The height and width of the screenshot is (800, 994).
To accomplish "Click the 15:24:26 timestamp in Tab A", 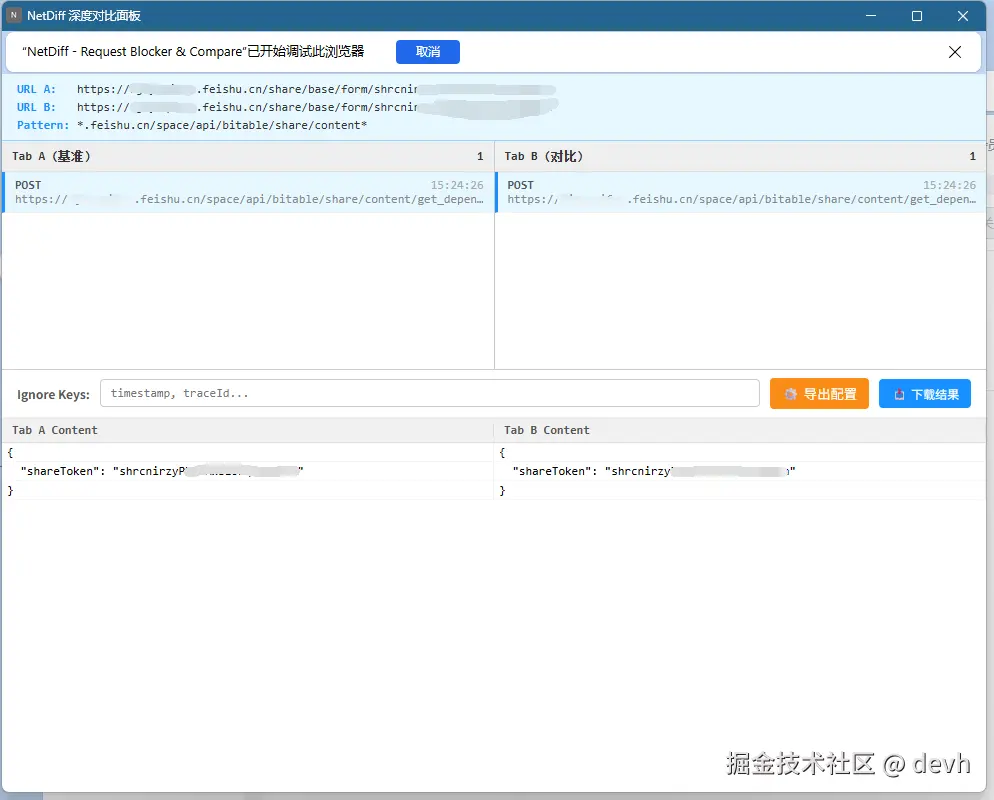I will [456, 185].
